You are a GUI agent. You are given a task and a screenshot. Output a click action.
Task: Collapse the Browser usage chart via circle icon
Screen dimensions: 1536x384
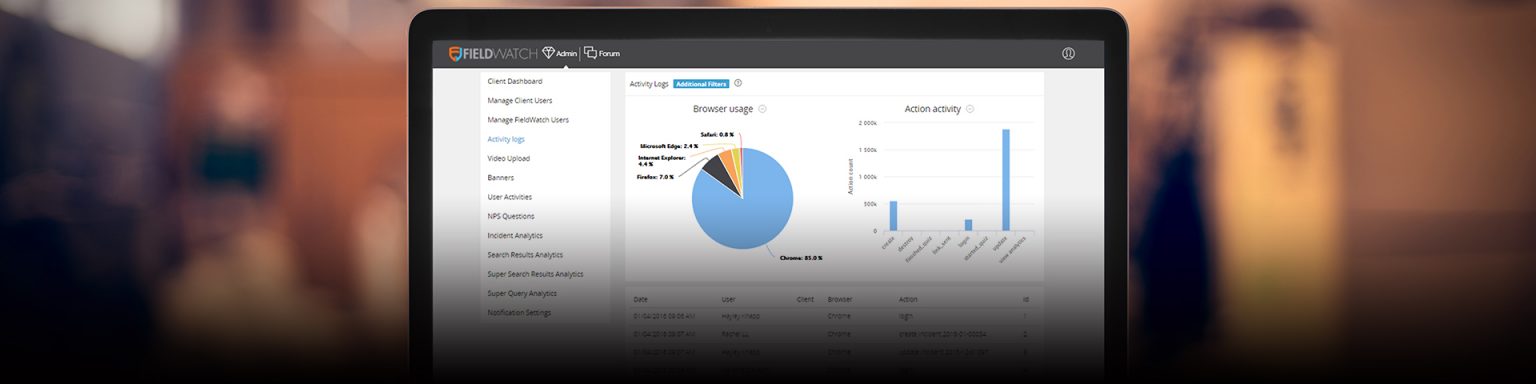point(762,109)
